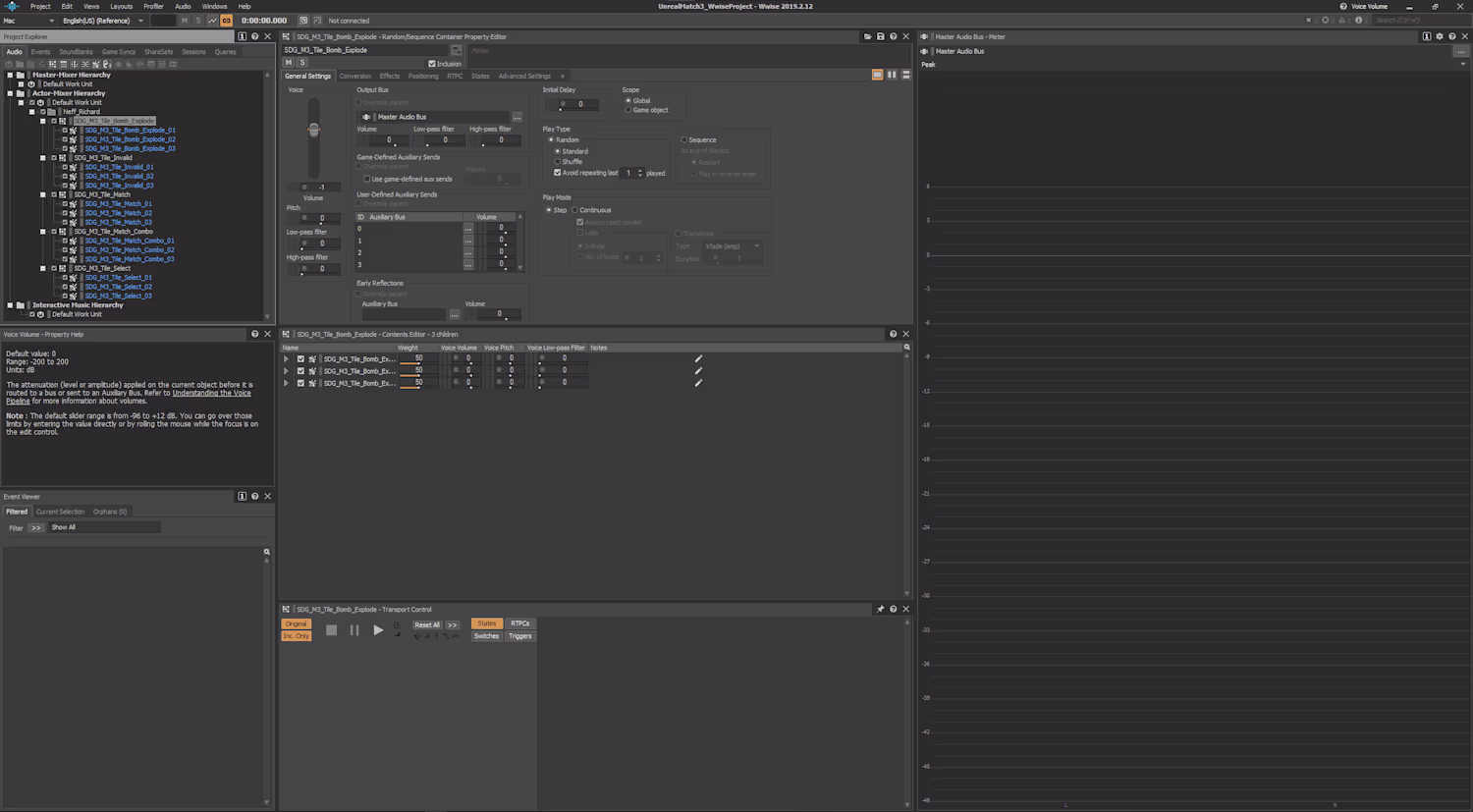
Task: Select the Shuffle radio button
Action: pyautogui.click(x=558, y=161)
